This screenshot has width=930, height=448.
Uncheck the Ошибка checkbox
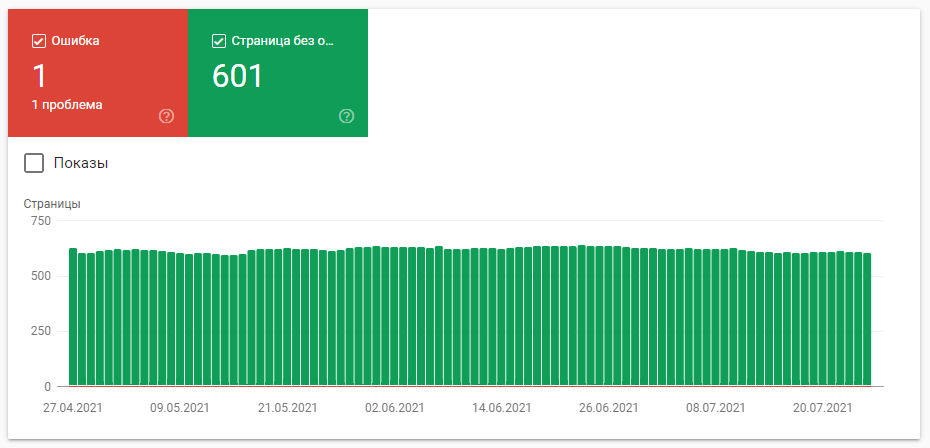tap(39, 41)
